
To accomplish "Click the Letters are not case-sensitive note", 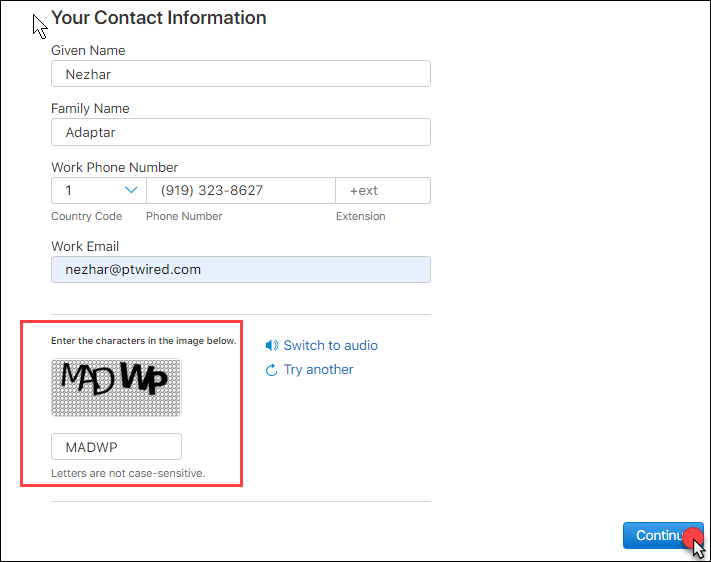I will point(128,473).
